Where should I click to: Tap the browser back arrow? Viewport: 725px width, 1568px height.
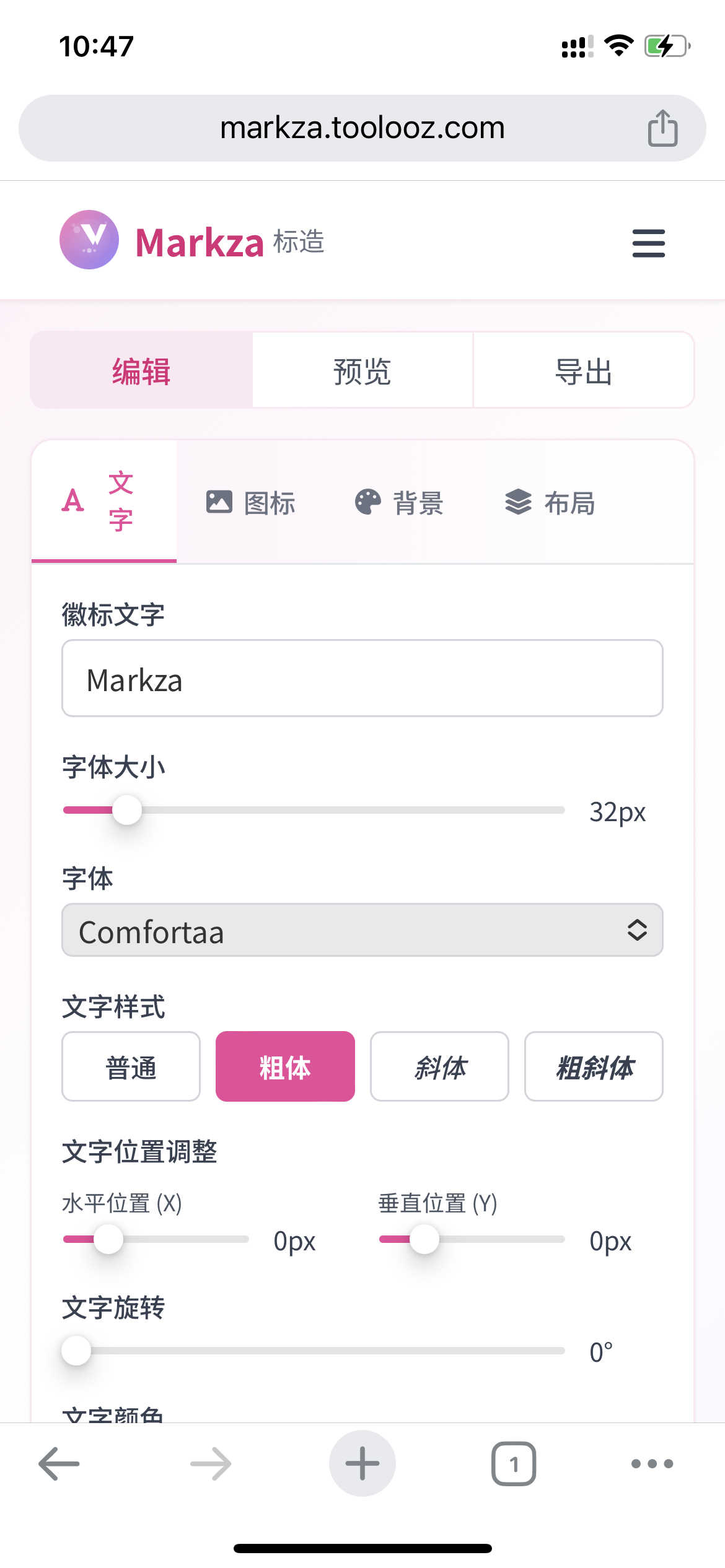pyautogui.click(x=59, y=1463)
